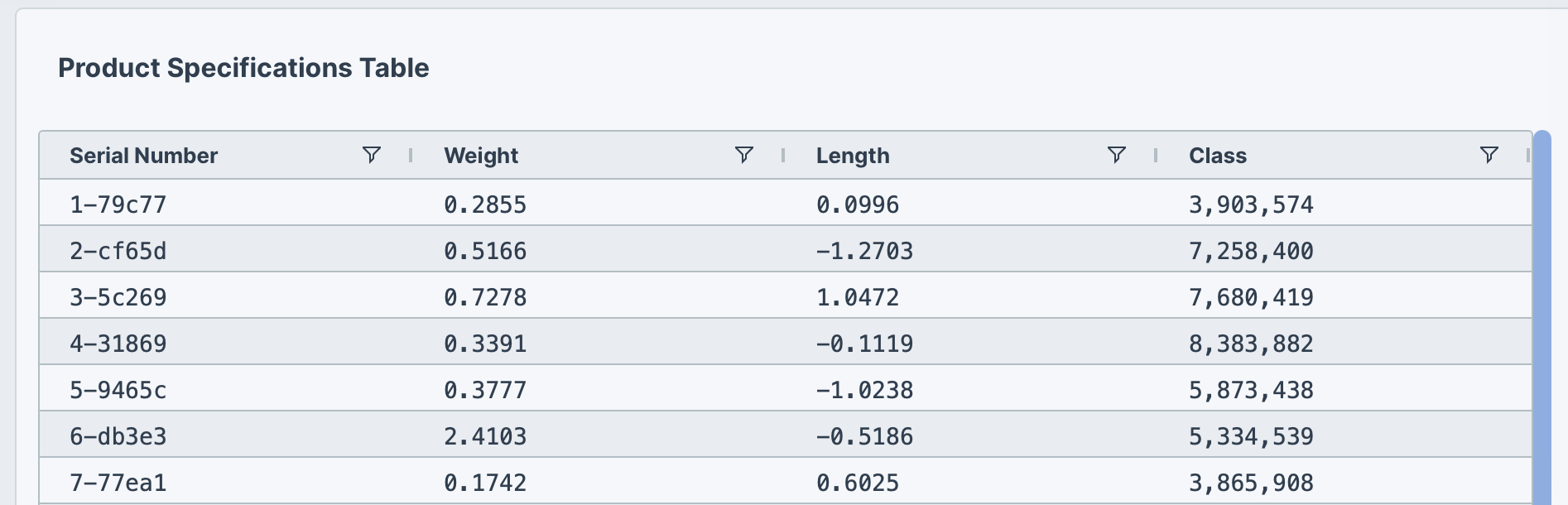Click the weight value 2.4103 for 6-db3e3

click(486, 435)
